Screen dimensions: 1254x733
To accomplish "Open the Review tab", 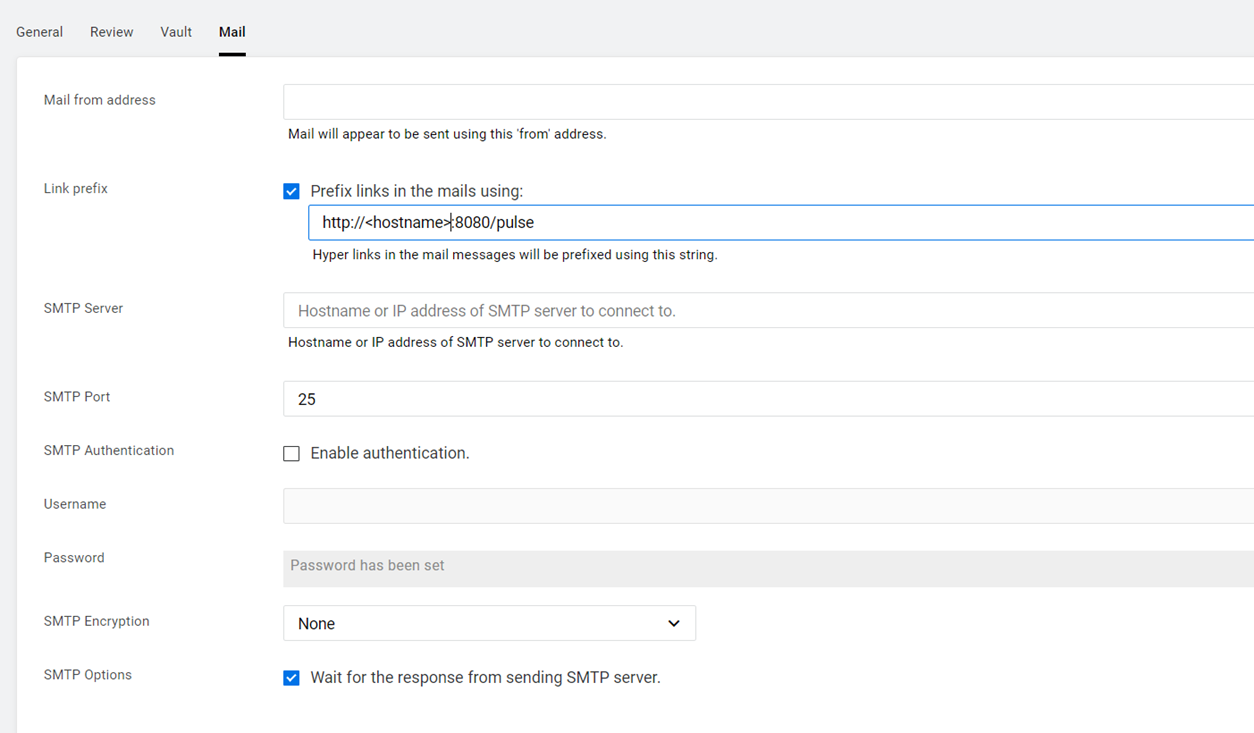I will click(x=111, y=32).
